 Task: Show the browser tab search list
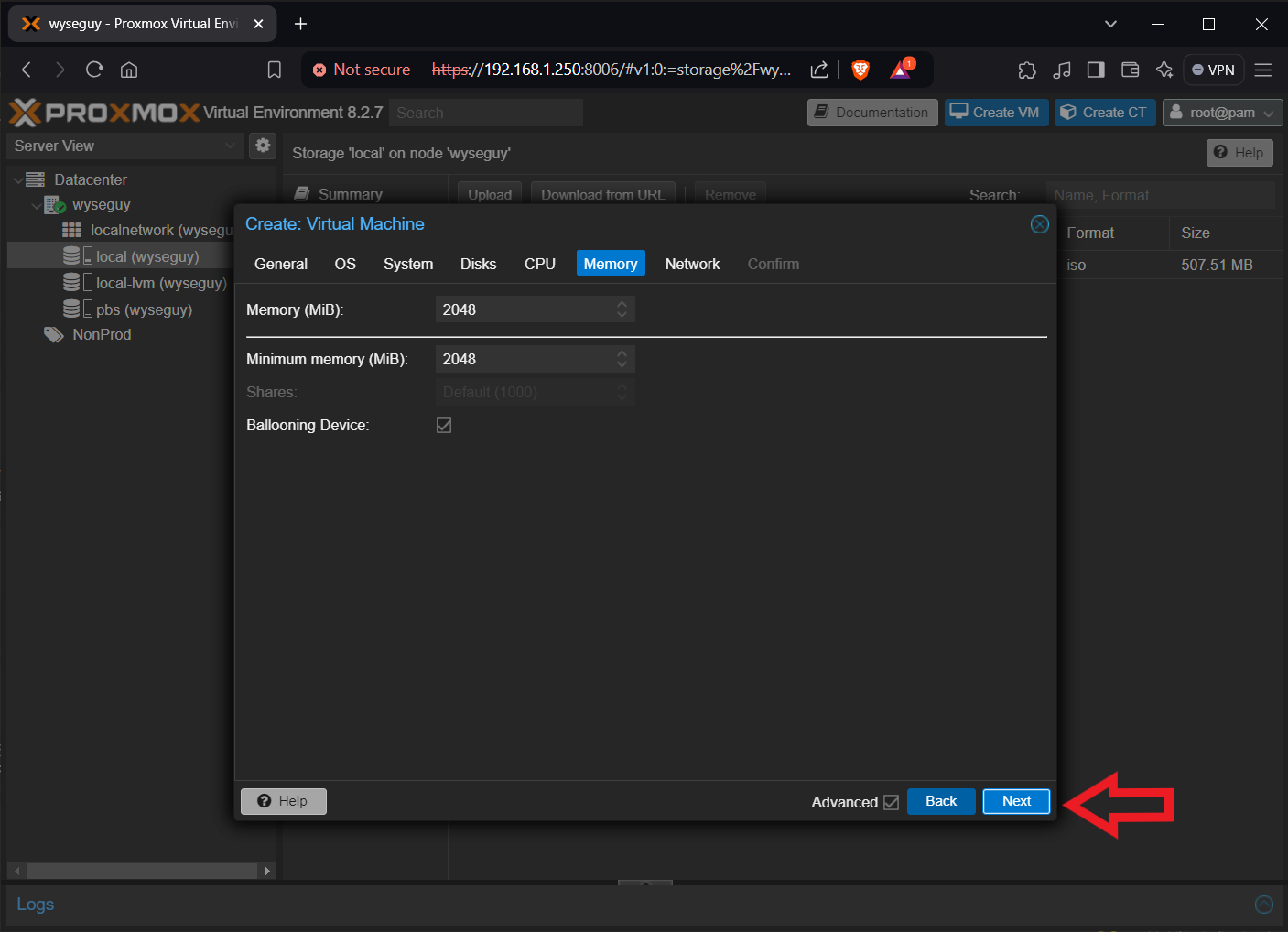[1110, 24]
